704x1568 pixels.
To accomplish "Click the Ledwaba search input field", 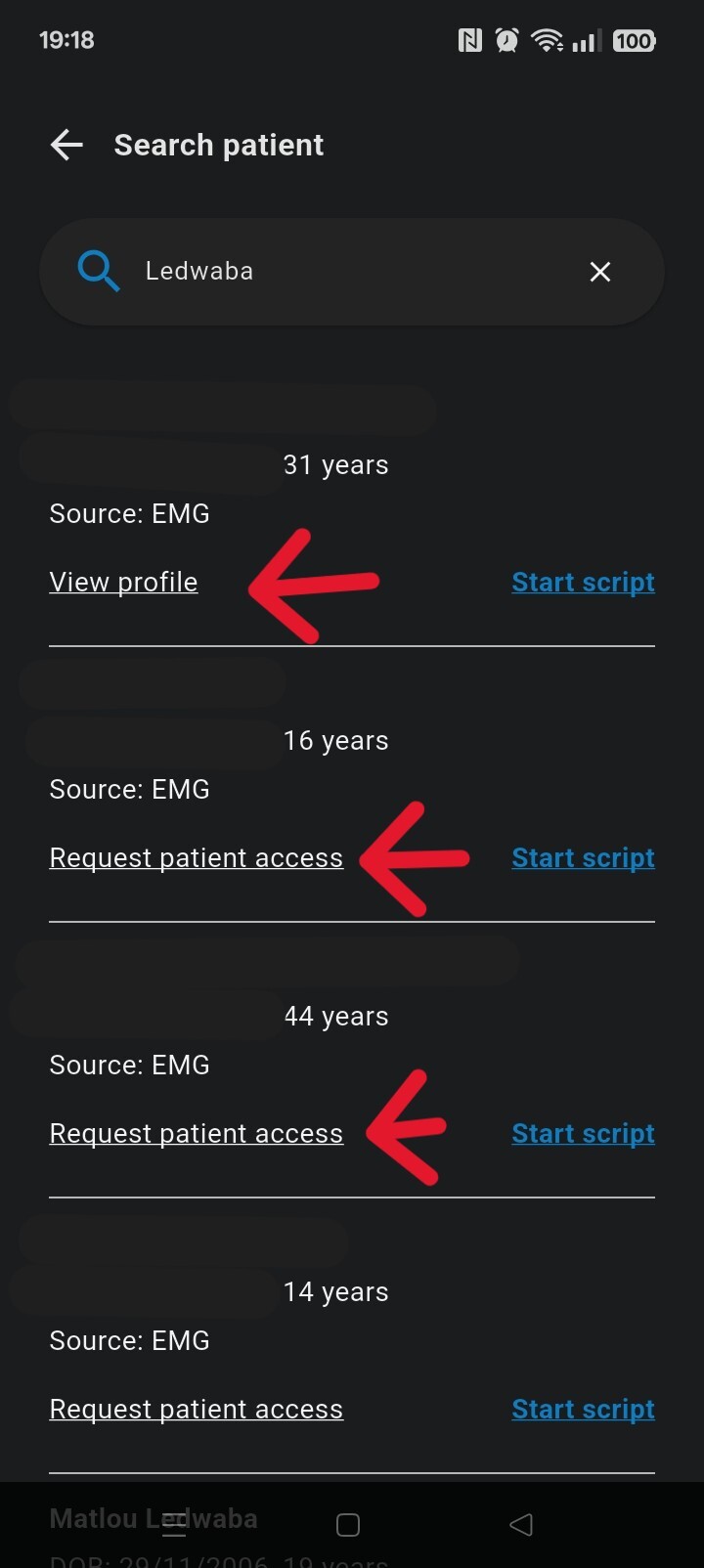I will coord(352,271).
